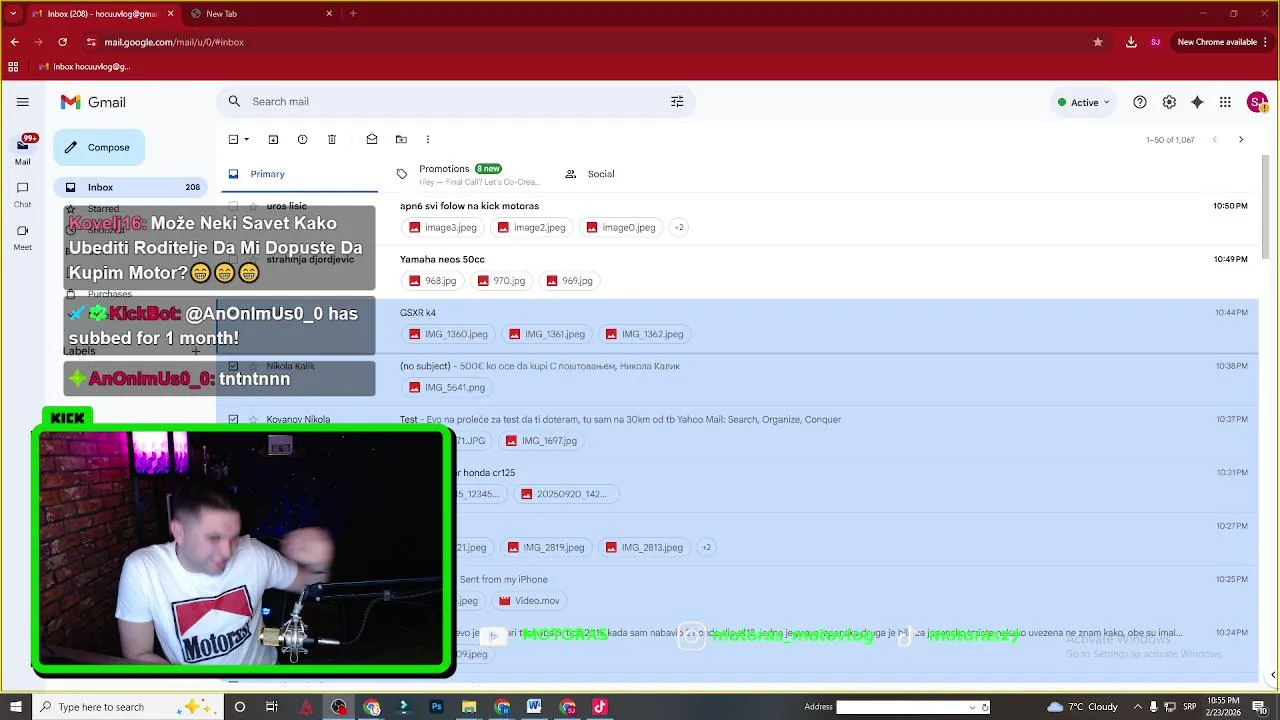Open search options filter icon
This screenshot has width=1280, height=720.
point(677,102)
